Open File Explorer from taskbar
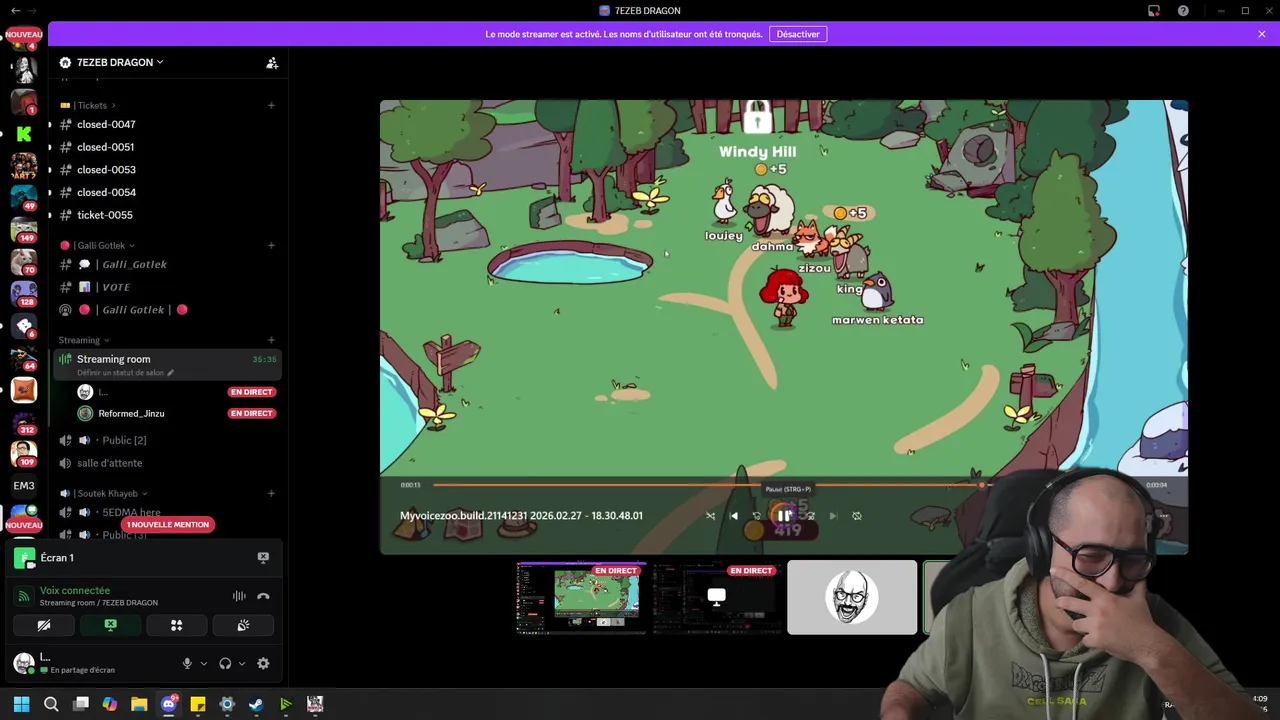This screenshot has height=720, width=1280. point(139,704)
